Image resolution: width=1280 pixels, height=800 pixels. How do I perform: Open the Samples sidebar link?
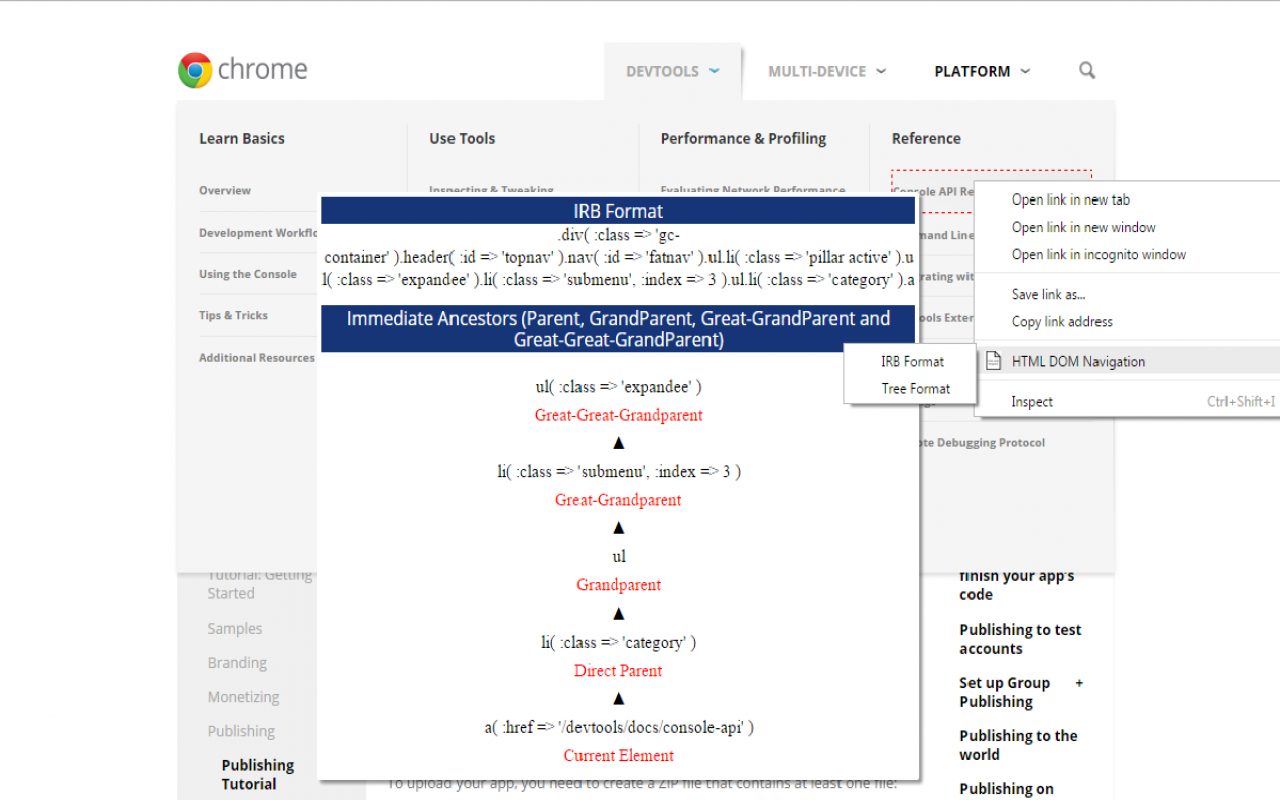tap(235, 629)
